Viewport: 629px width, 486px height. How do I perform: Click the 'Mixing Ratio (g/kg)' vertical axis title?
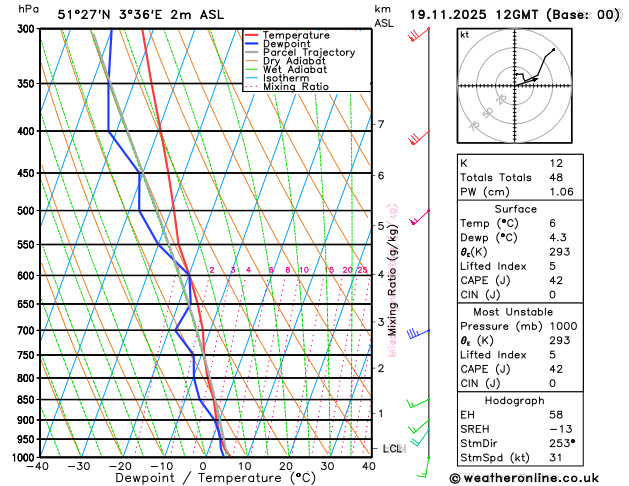point(393,280)
